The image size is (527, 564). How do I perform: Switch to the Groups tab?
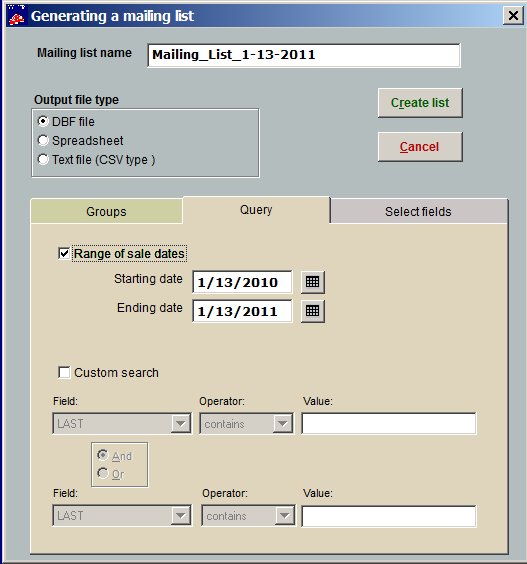click(106, 212)
